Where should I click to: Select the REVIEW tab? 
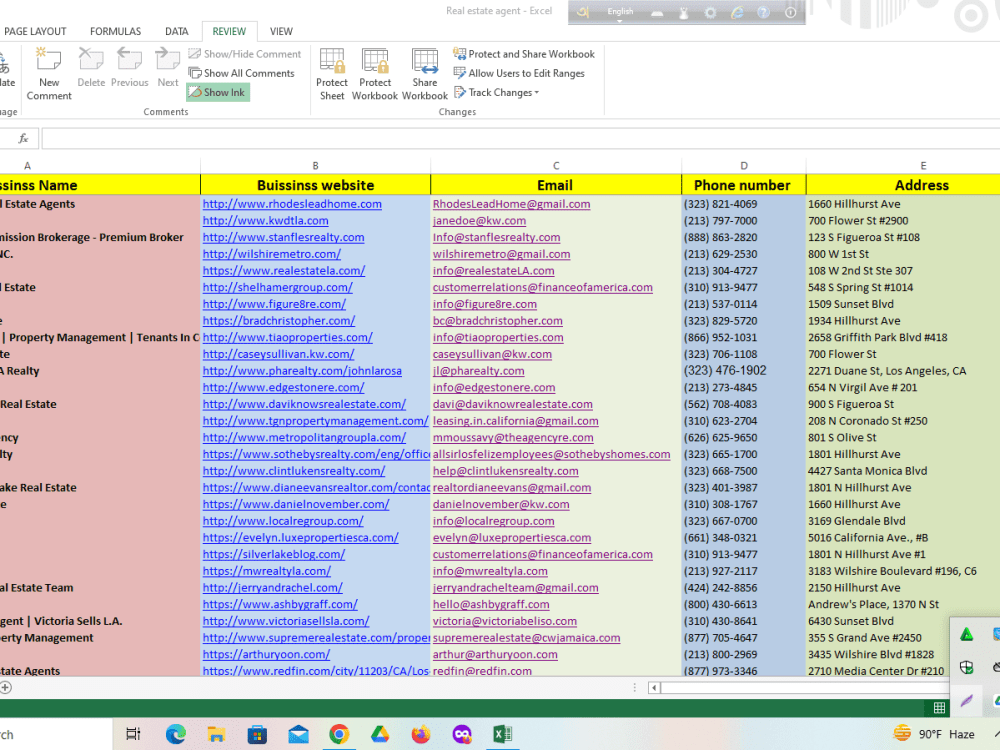(229, 31)
